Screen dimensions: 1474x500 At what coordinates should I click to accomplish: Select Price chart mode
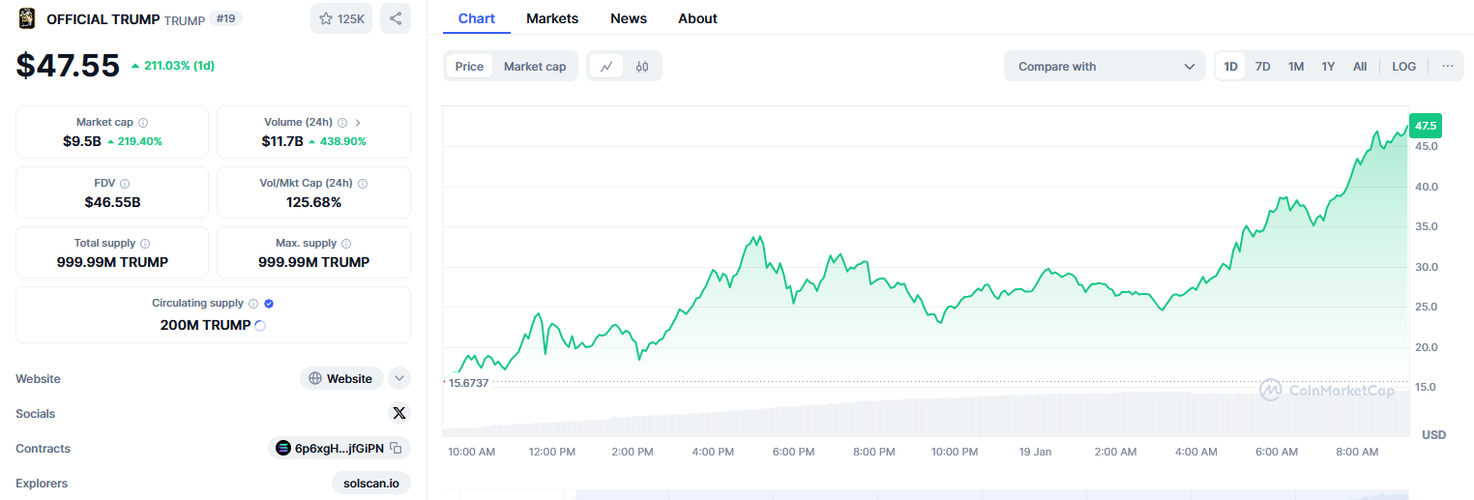[469, 66]
